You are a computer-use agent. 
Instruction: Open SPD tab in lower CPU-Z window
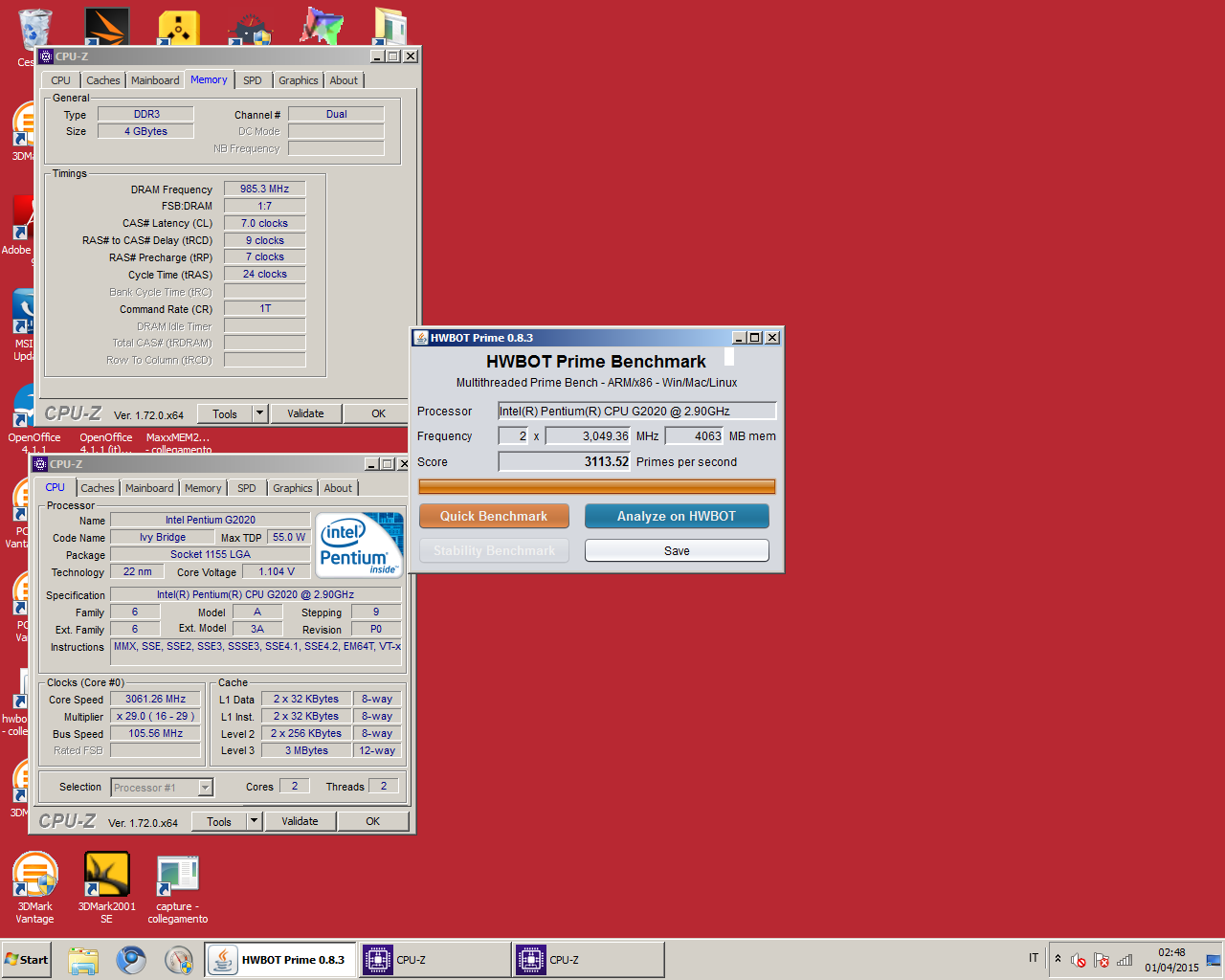[x=247, y=488]
